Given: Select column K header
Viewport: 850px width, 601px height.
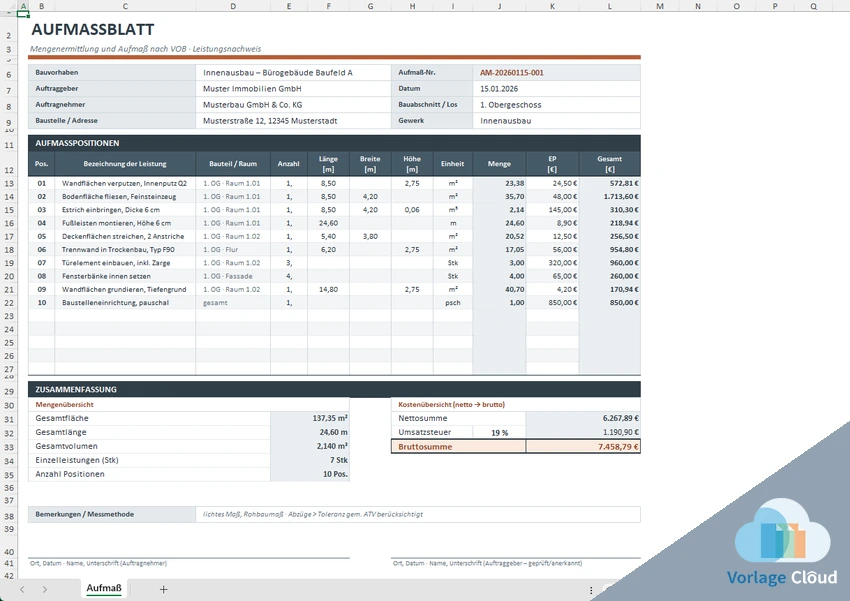Looking at the screenshot, I should [552, 6].
